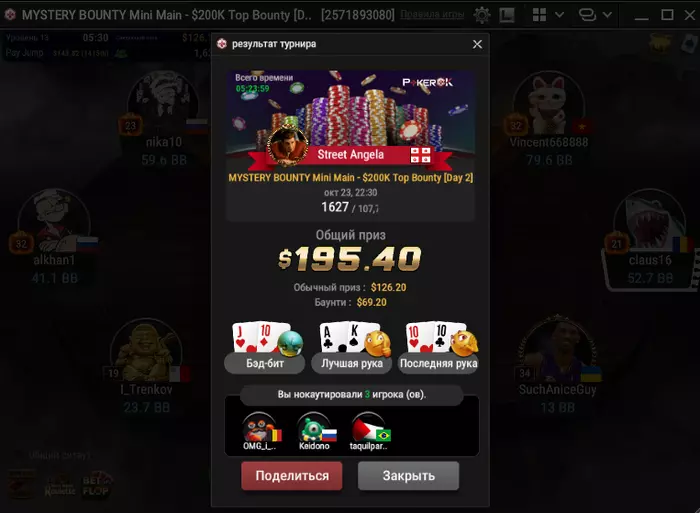Expand the chevron beside chip stack icon

coord(607,15)
